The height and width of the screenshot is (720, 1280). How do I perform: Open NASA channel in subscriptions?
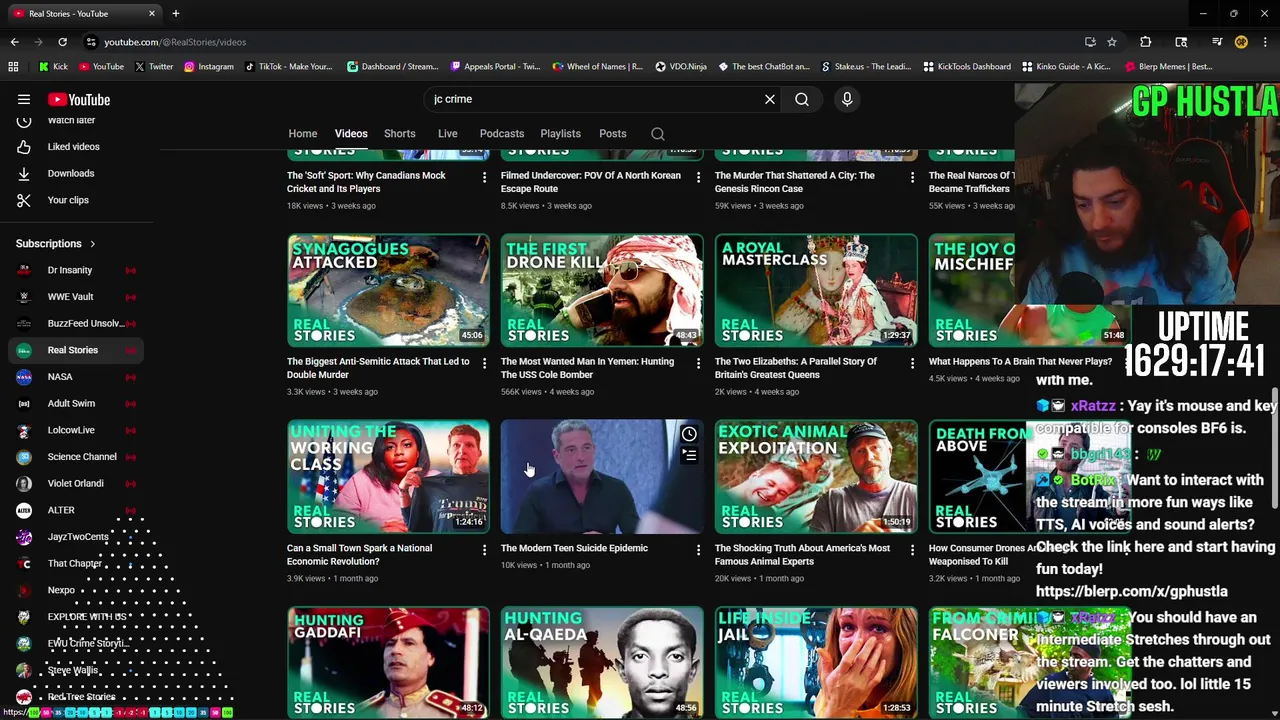tap(75, 377)
